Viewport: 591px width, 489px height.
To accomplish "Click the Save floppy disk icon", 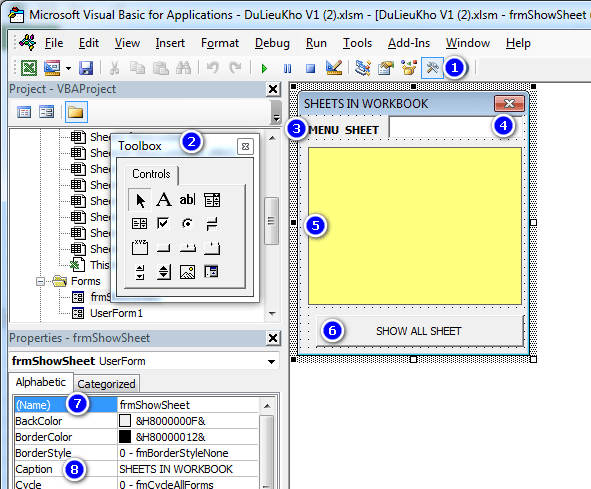I will pos(86,68).
